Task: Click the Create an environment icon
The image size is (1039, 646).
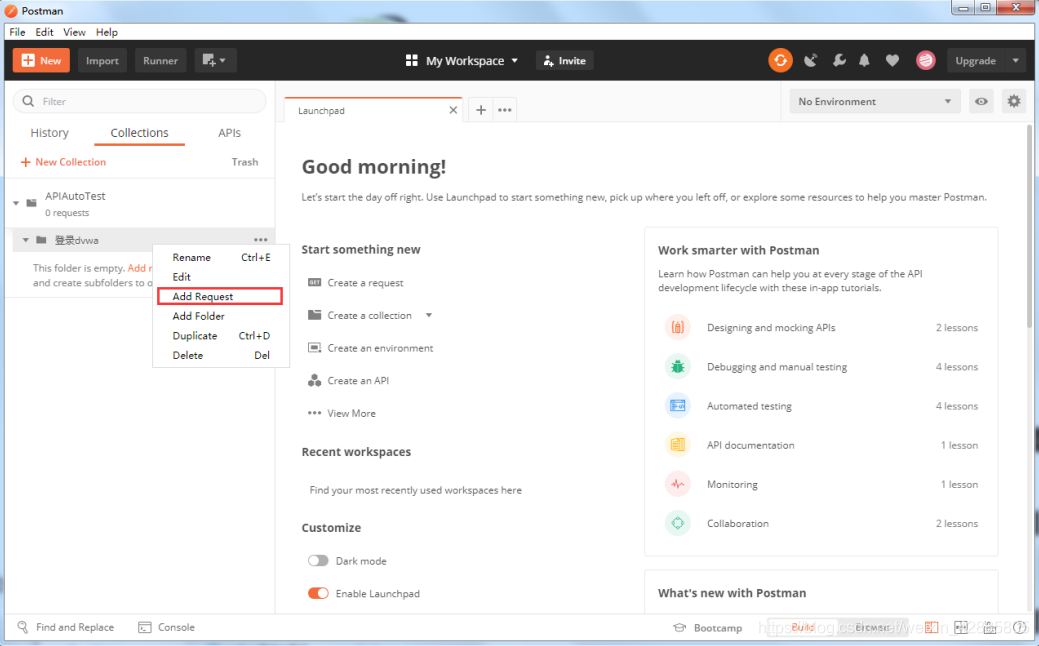Action: [314, 347]
